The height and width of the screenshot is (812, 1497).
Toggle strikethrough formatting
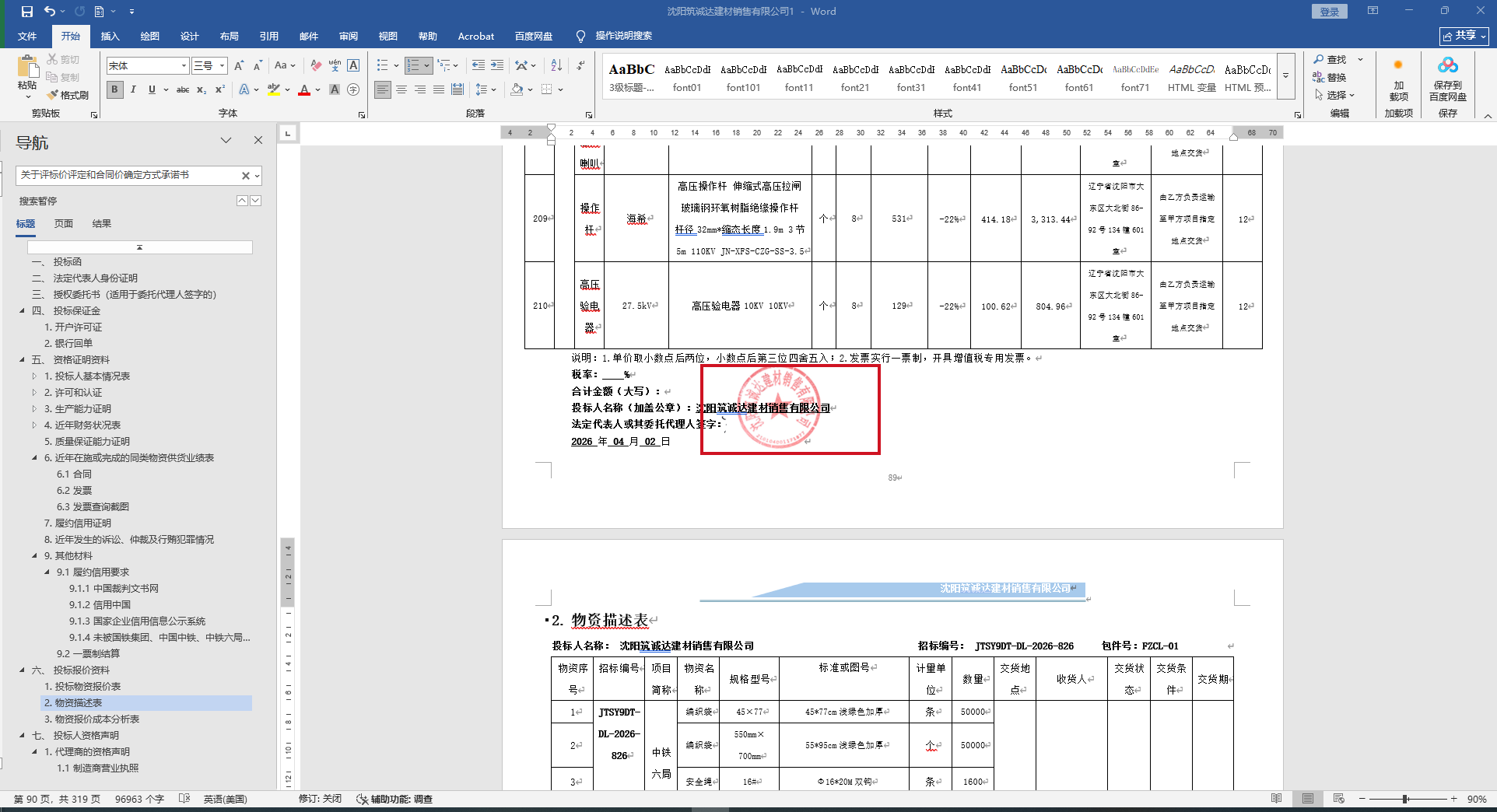[183, 89]
